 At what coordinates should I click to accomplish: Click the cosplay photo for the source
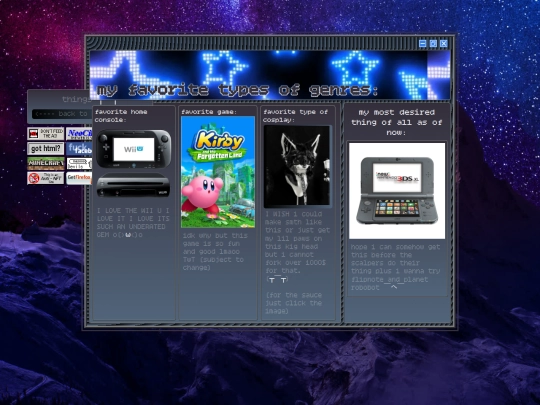[297, 167]
